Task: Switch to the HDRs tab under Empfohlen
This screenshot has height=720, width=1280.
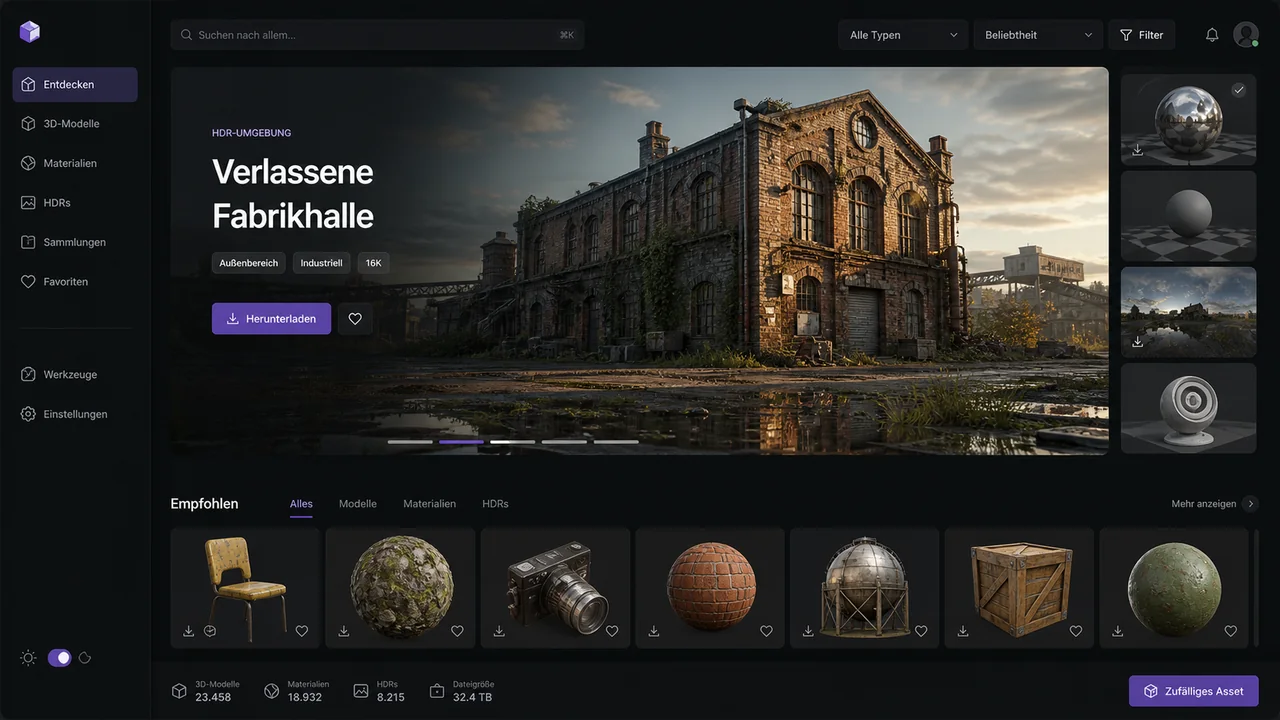Action: [x=495, y=504]
